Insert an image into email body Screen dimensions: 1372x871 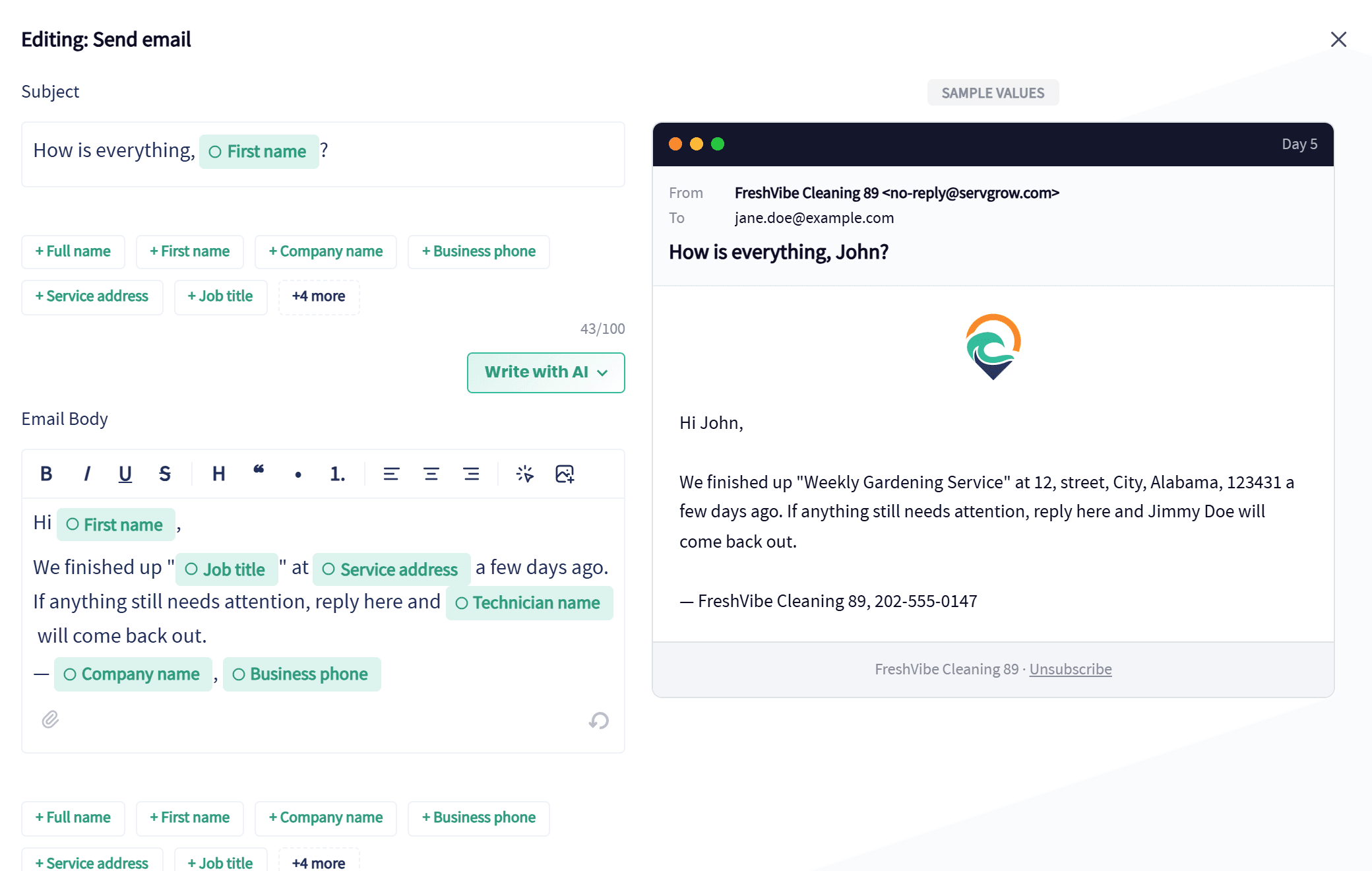(x=565, y=474)
